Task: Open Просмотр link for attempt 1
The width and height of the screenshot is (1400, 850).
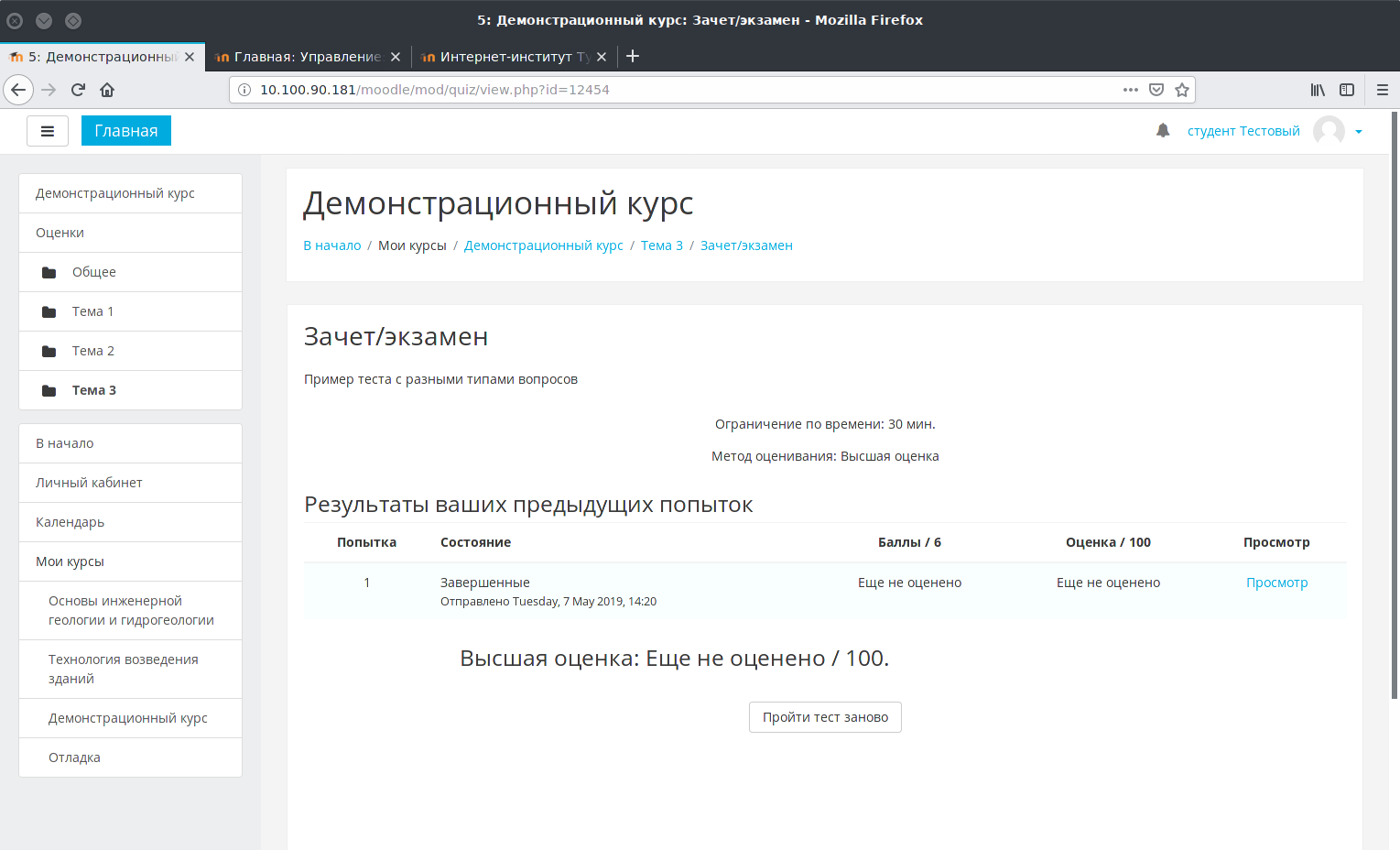Action: 1276,583
